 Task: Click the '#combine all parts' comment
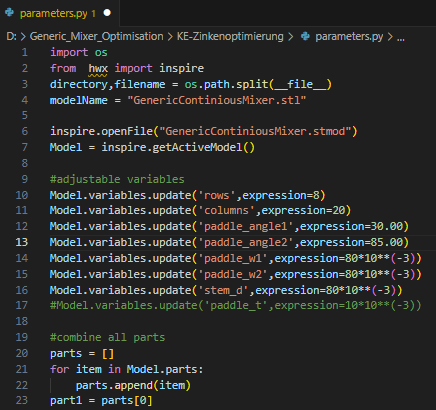[x=107, y=337]
